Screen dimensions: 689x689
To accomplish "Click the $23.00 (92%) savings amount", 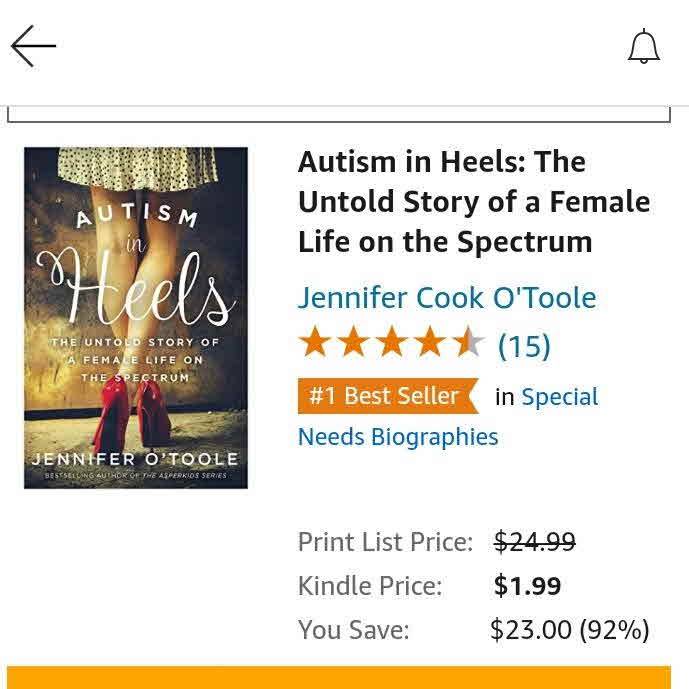I will click(x=569, y=630).
